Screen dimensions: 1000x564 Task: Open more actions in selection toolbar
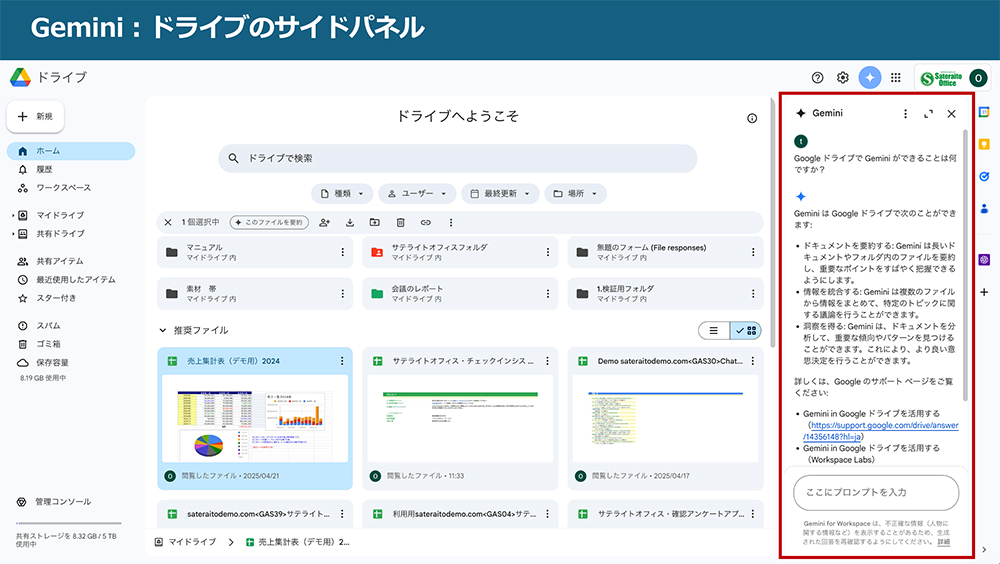click(x=451, y=222)
